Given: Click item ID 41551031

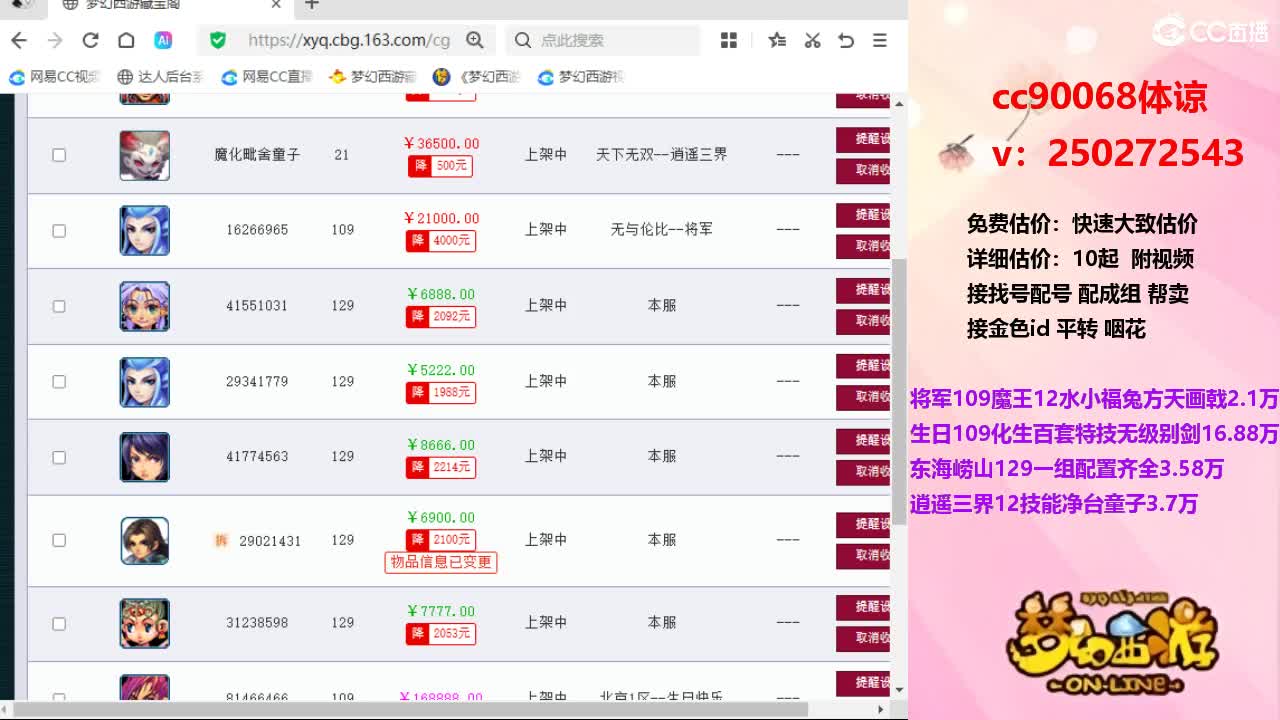Looking at the screenshot, I should click(257, 306).
